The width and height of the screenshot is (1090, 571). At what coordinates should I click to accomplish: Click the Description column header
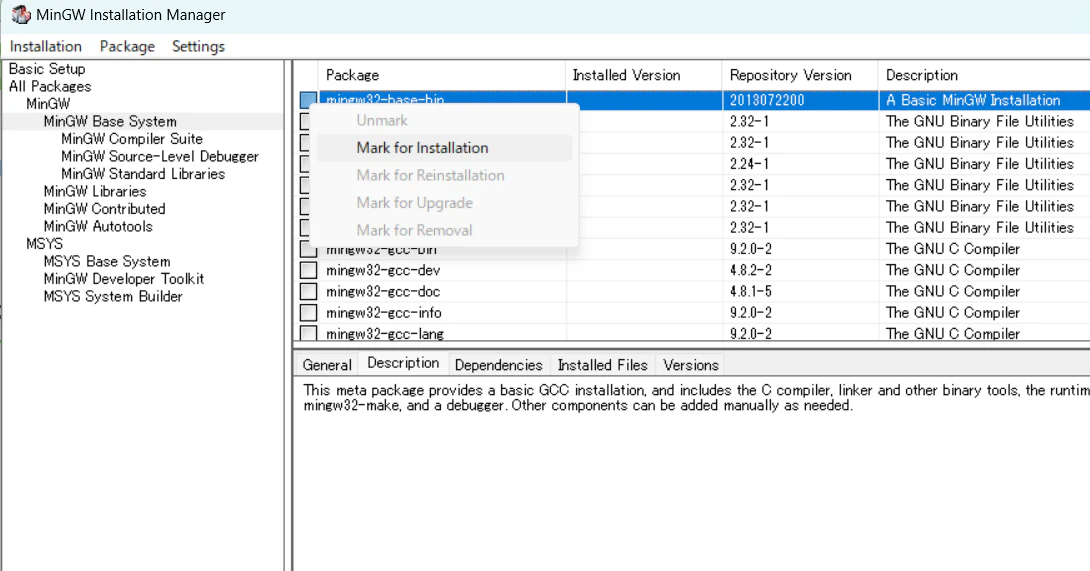click(x=984, y=75)
